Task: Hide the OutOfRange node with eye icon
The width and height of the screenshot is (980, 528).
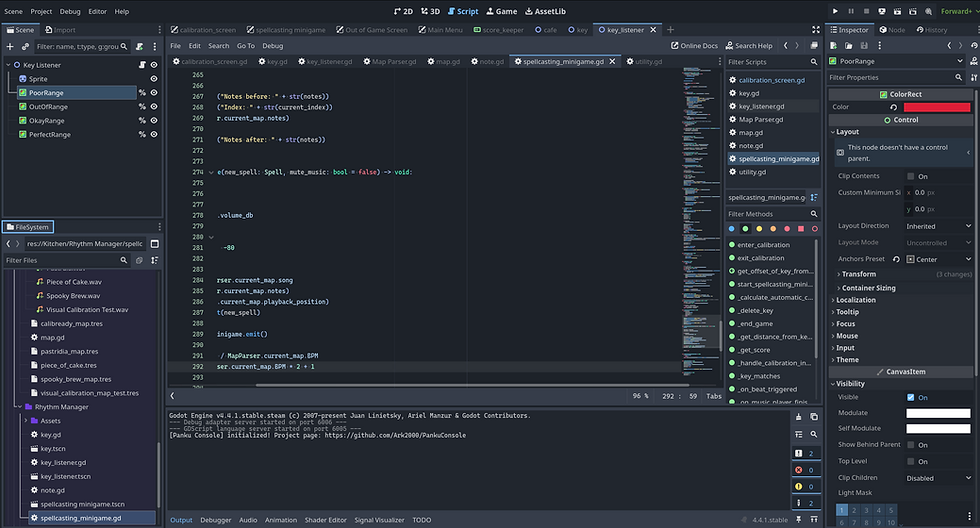Action: 154,106
